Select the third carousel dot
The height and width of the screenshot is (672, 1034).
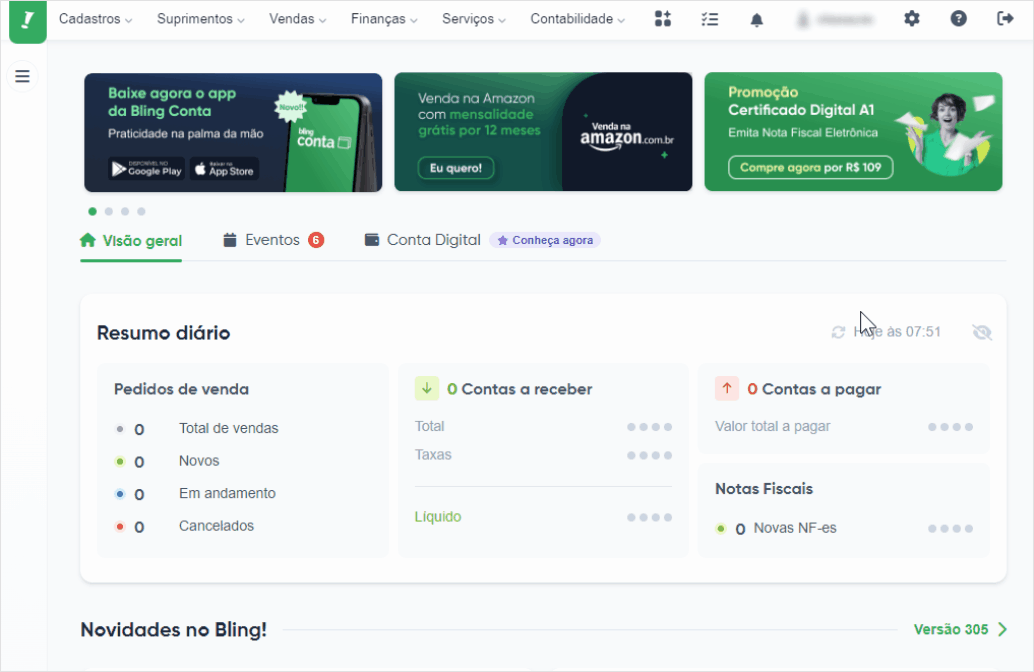click(125, 211)
